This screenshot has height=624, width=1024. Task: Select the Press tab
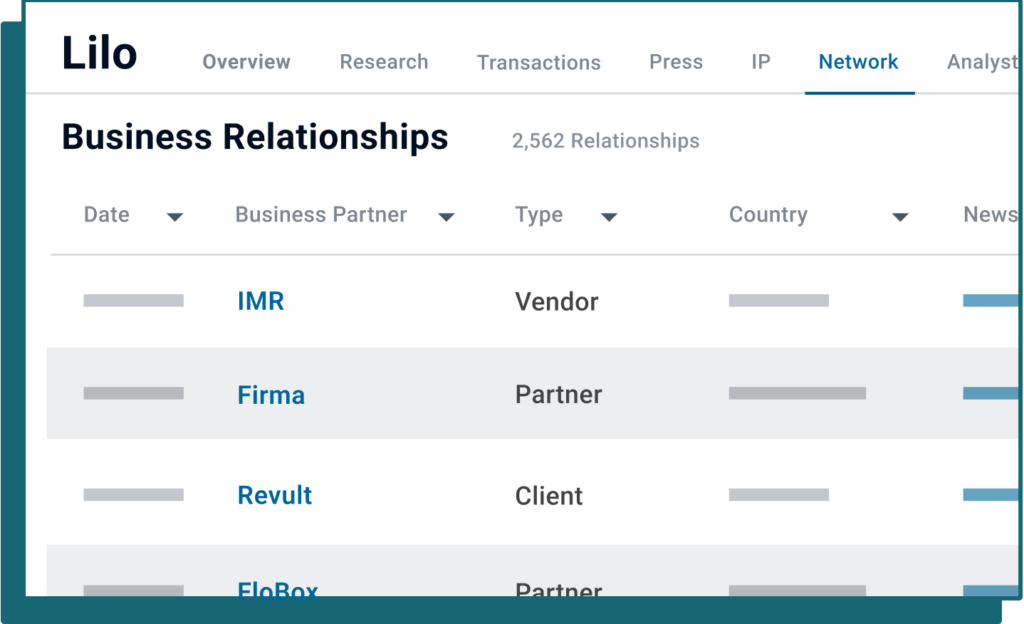click(676, 62)
